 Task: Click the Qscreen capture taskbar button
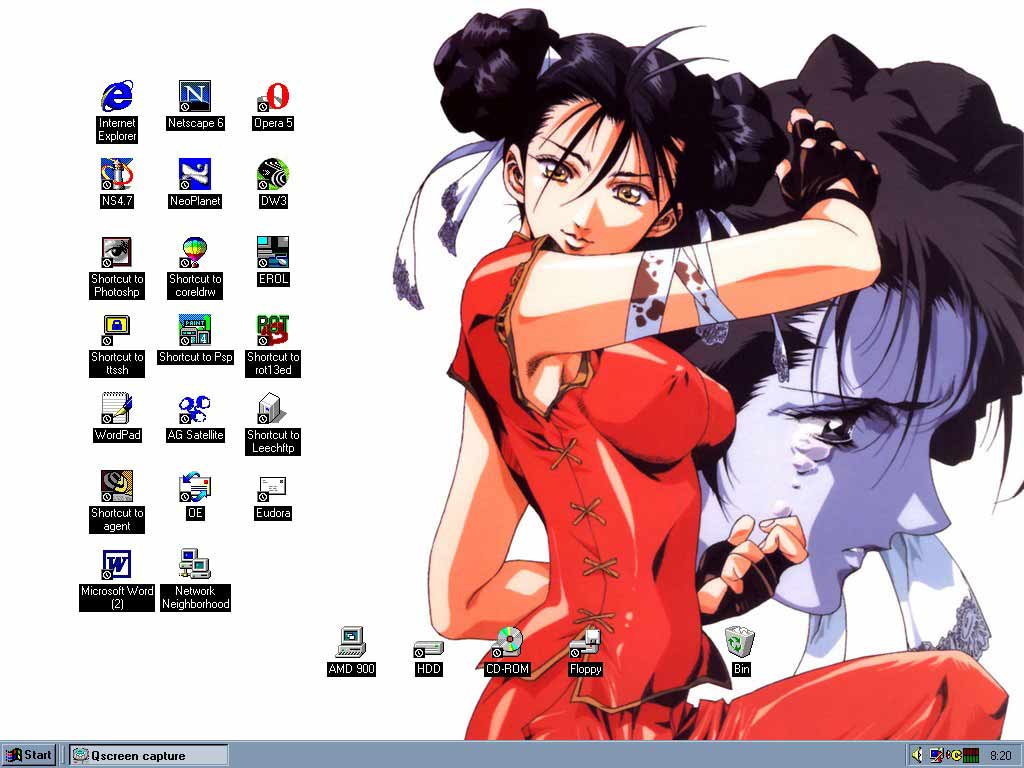coord(149,755)
